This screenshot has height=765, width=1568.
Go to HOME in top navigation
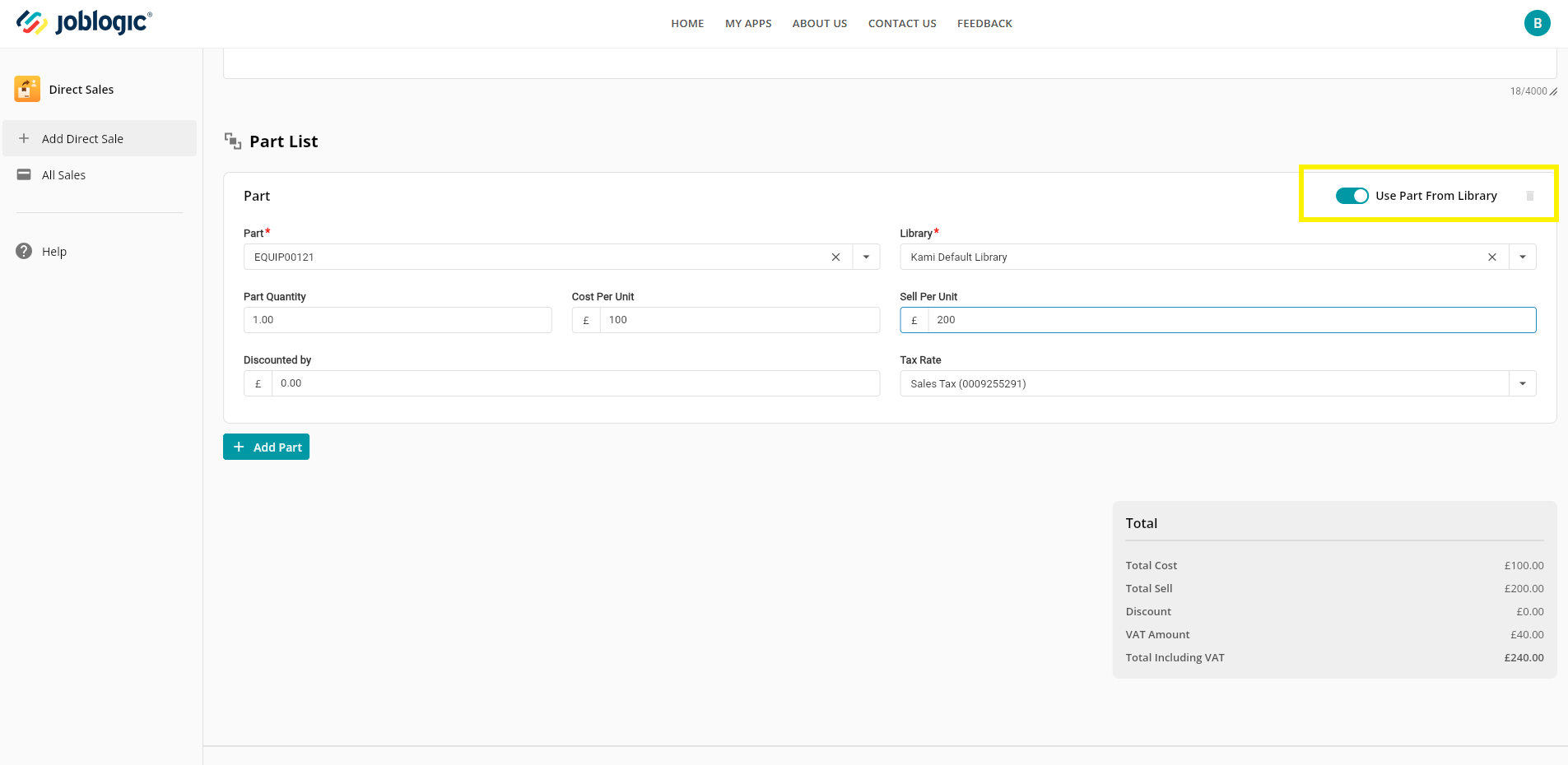[x=687, y=23]
